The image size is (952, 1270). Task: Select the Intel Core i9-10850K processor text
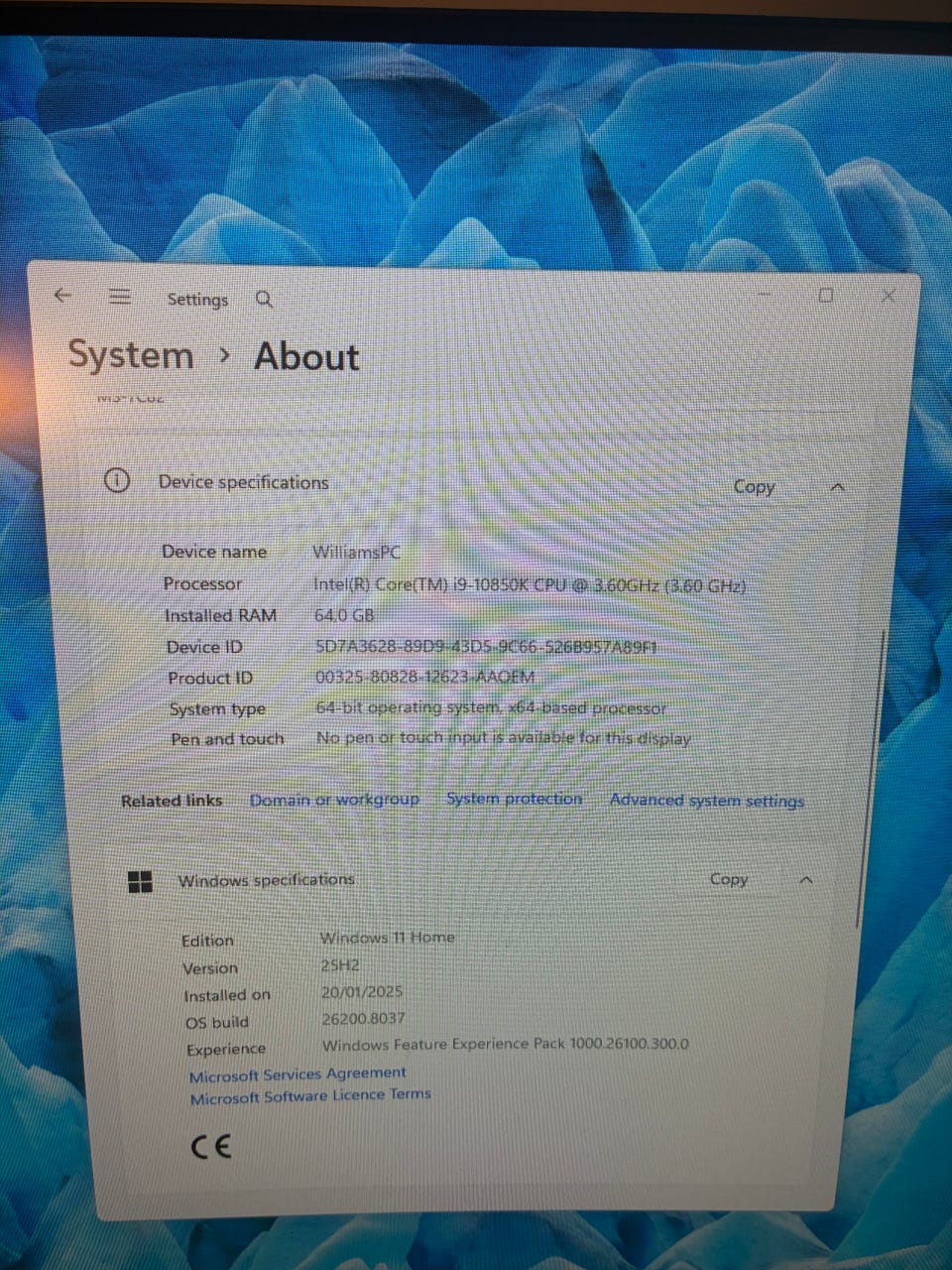530,584
